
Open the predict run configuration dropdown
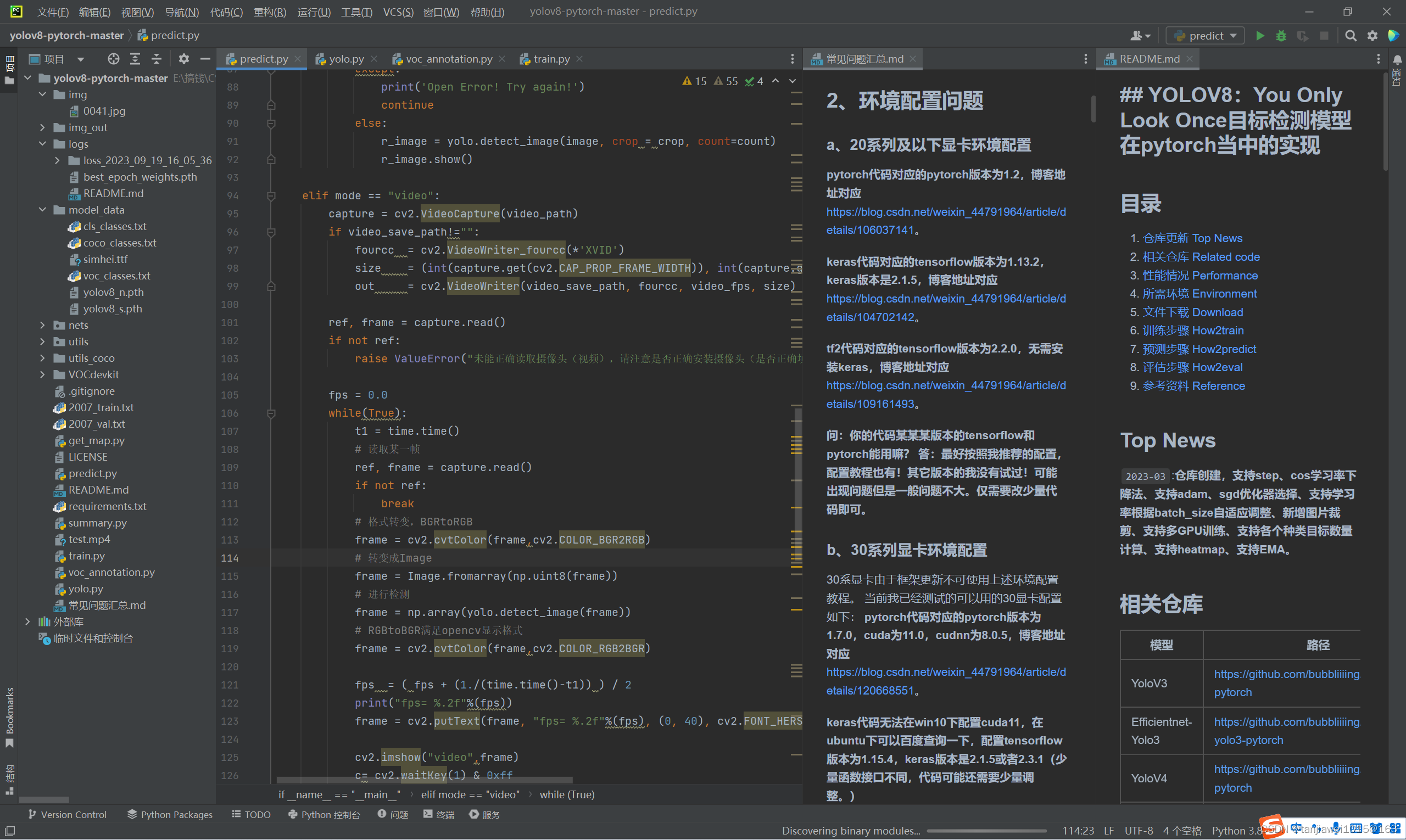1206,36
